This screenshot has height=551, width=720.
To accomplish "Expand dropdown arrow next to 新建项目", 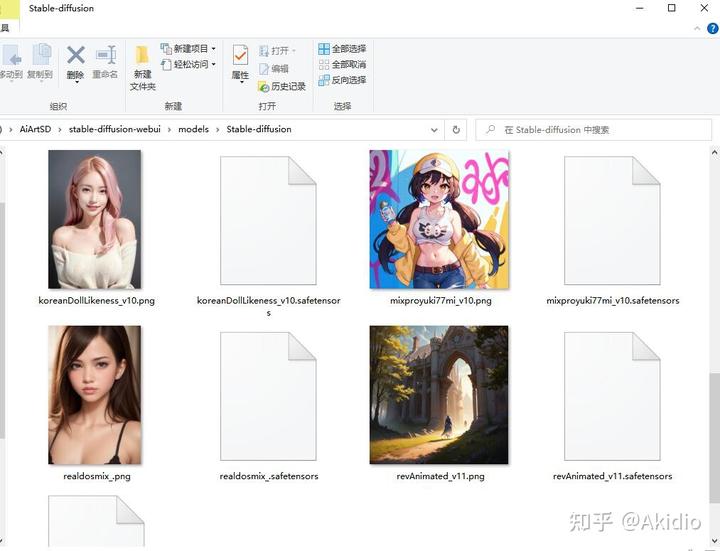I will tap(214, 49).
